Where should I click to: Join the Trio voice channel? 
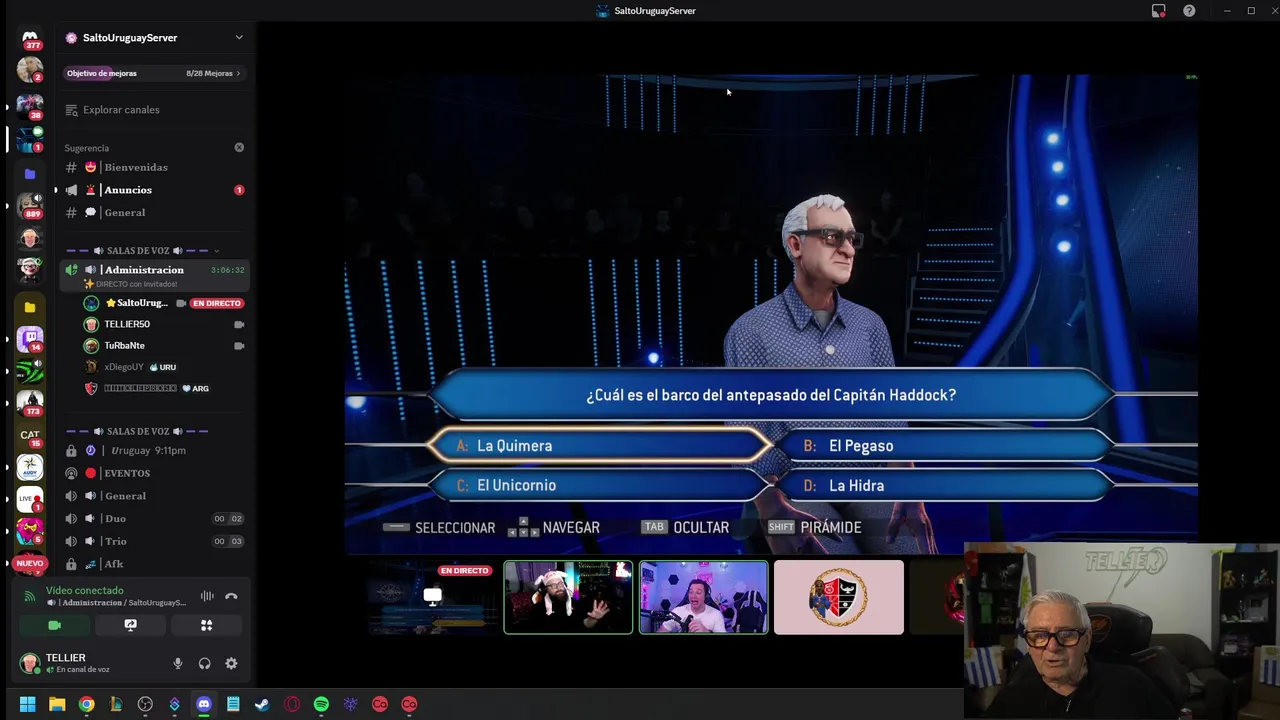click(115, 541)
